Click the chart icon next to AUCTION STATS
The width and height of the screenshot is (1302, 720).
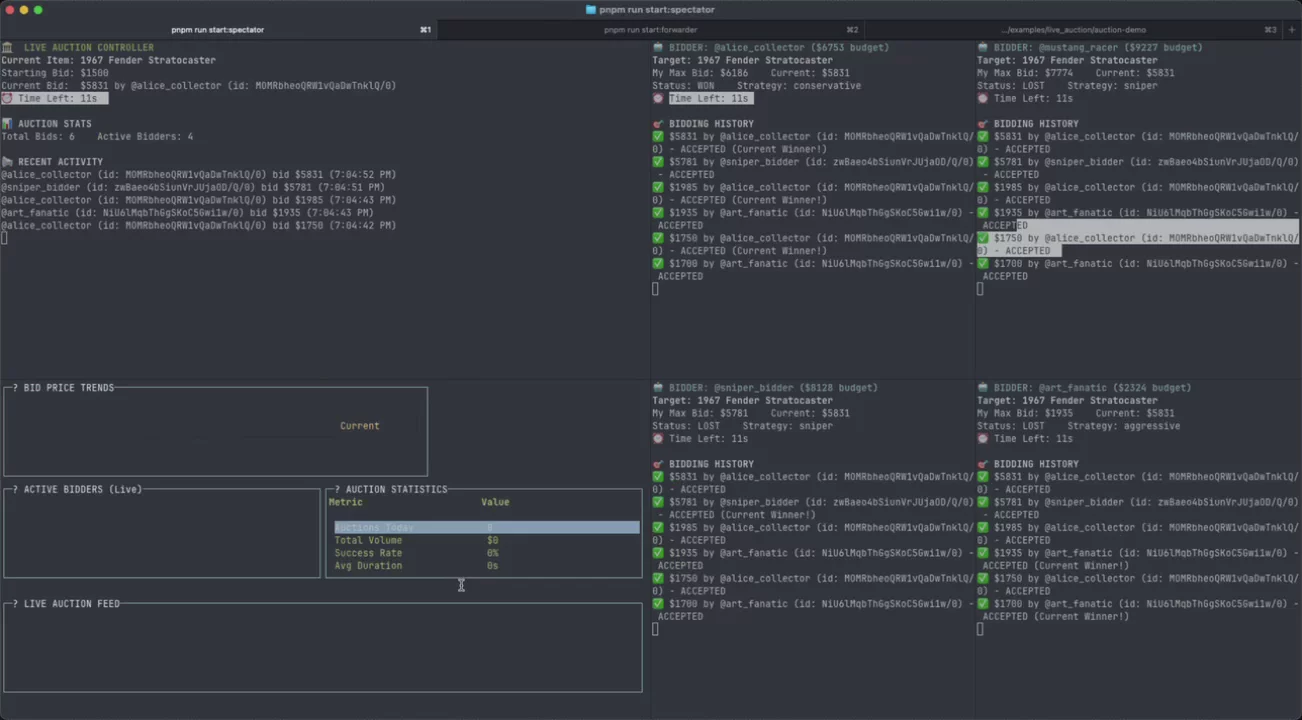coord(7,124)
